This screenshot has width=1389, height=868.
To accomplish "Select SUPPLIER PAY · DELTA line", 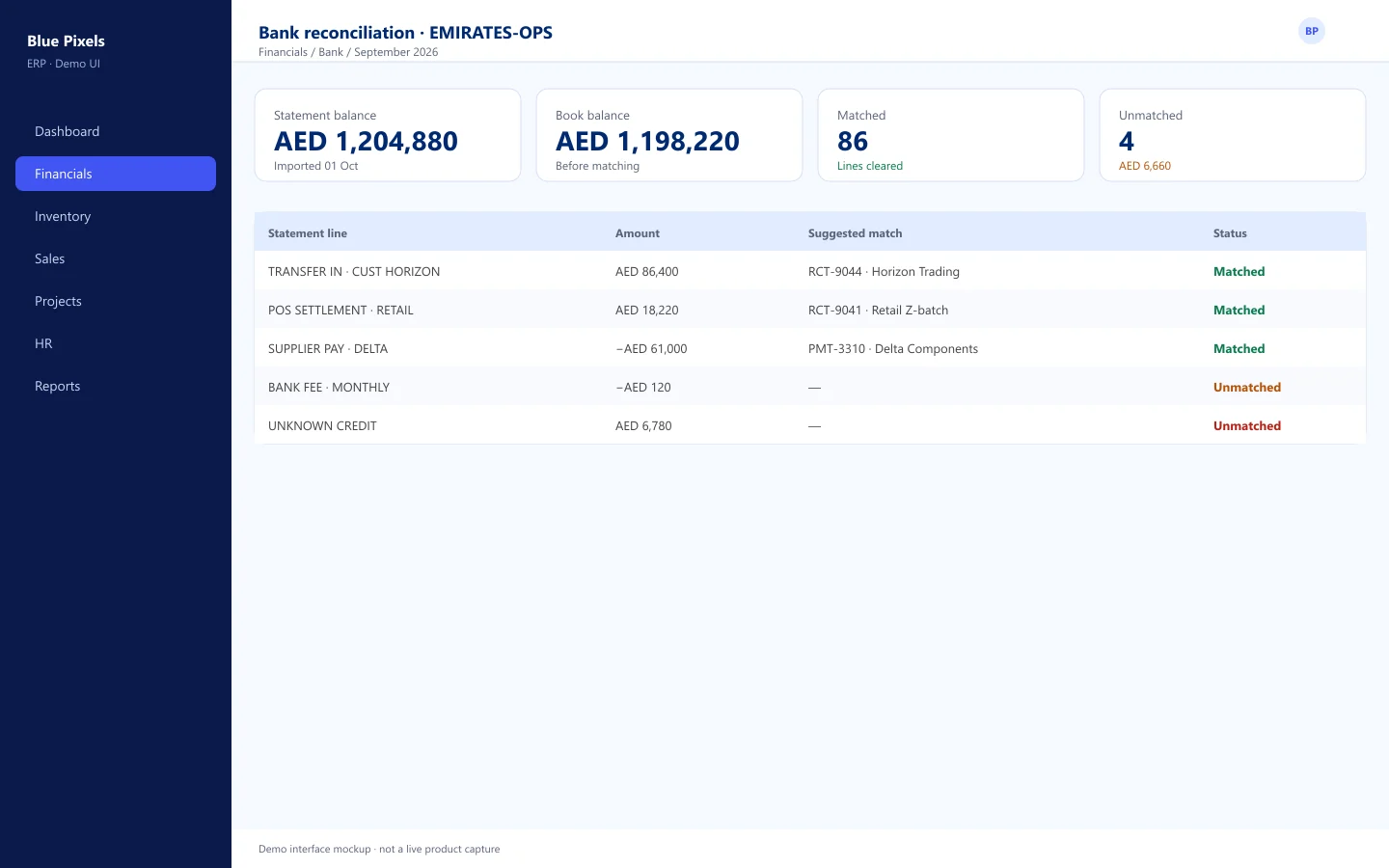I will (810, 348).
